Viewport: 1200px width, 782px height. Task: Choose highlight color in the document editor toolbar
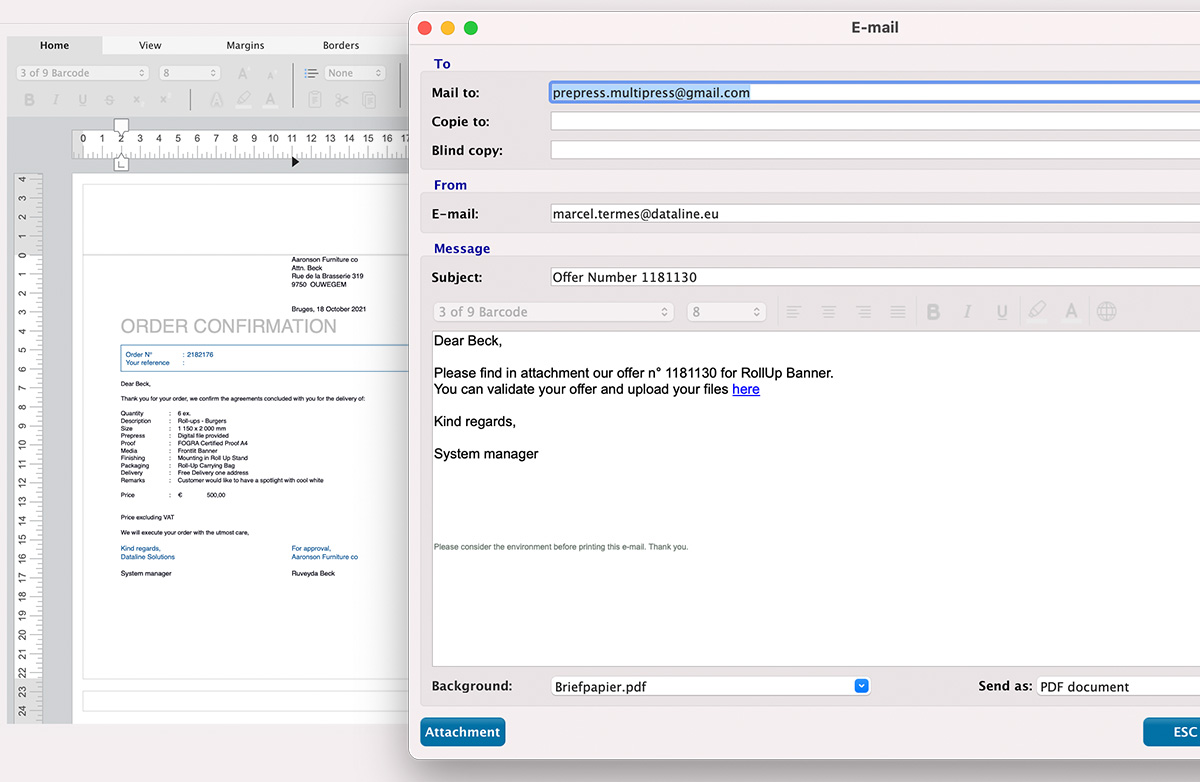tap(243, 100)
